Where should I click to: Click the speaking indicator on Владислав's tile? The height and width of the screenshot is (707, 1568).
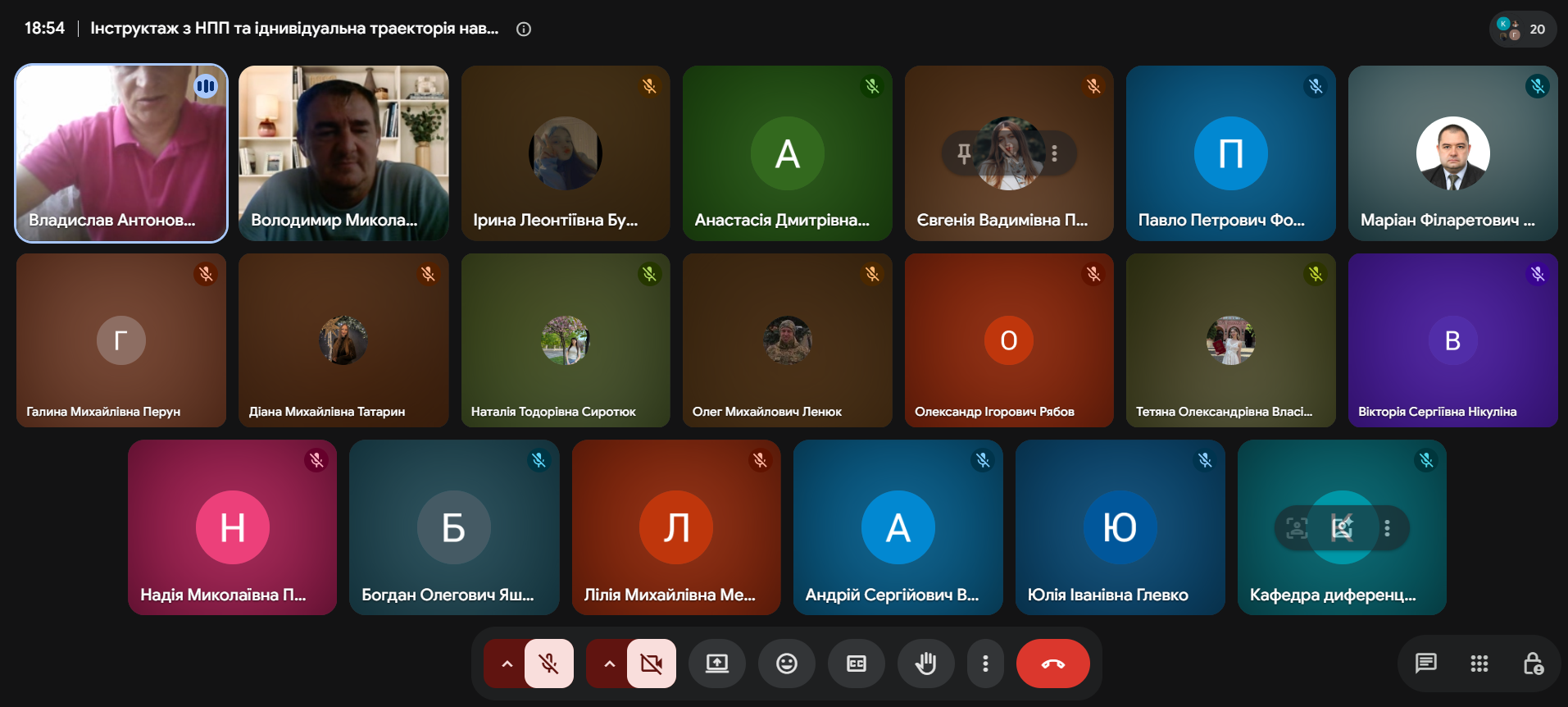(x=206, y=86)
